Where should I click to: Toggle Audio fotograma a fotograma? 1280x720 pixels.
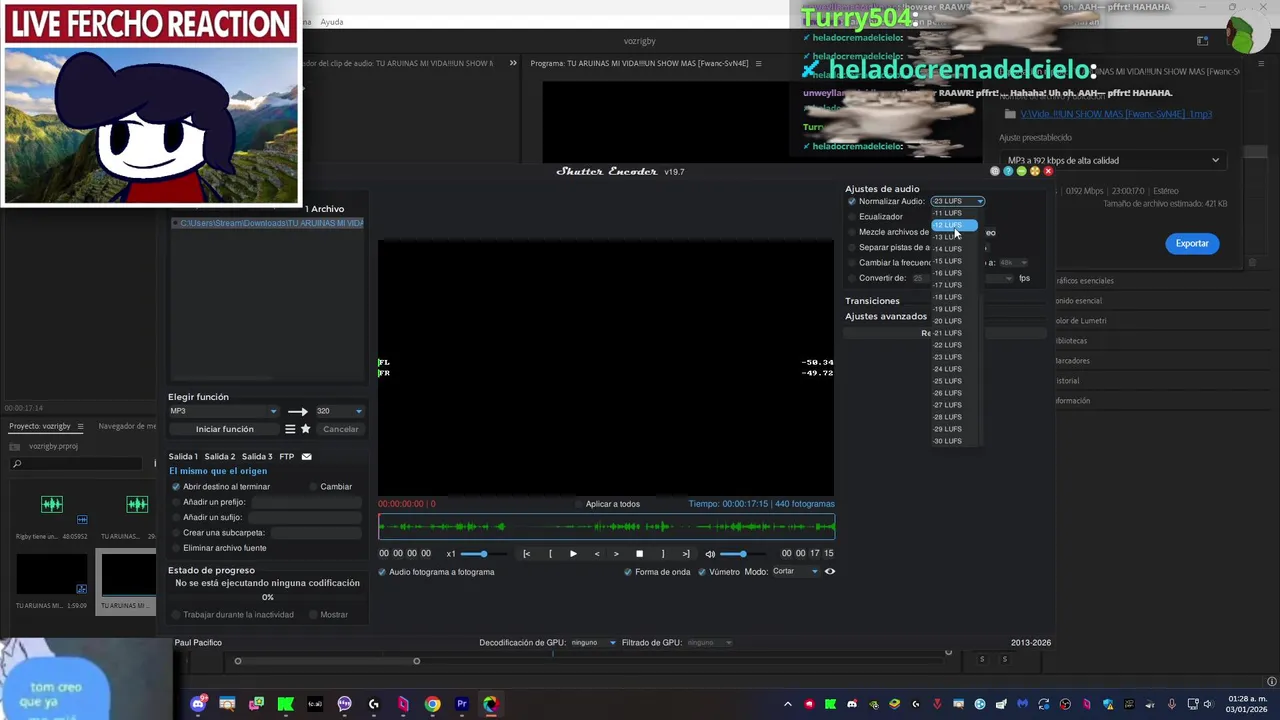(x=382, y=572)
